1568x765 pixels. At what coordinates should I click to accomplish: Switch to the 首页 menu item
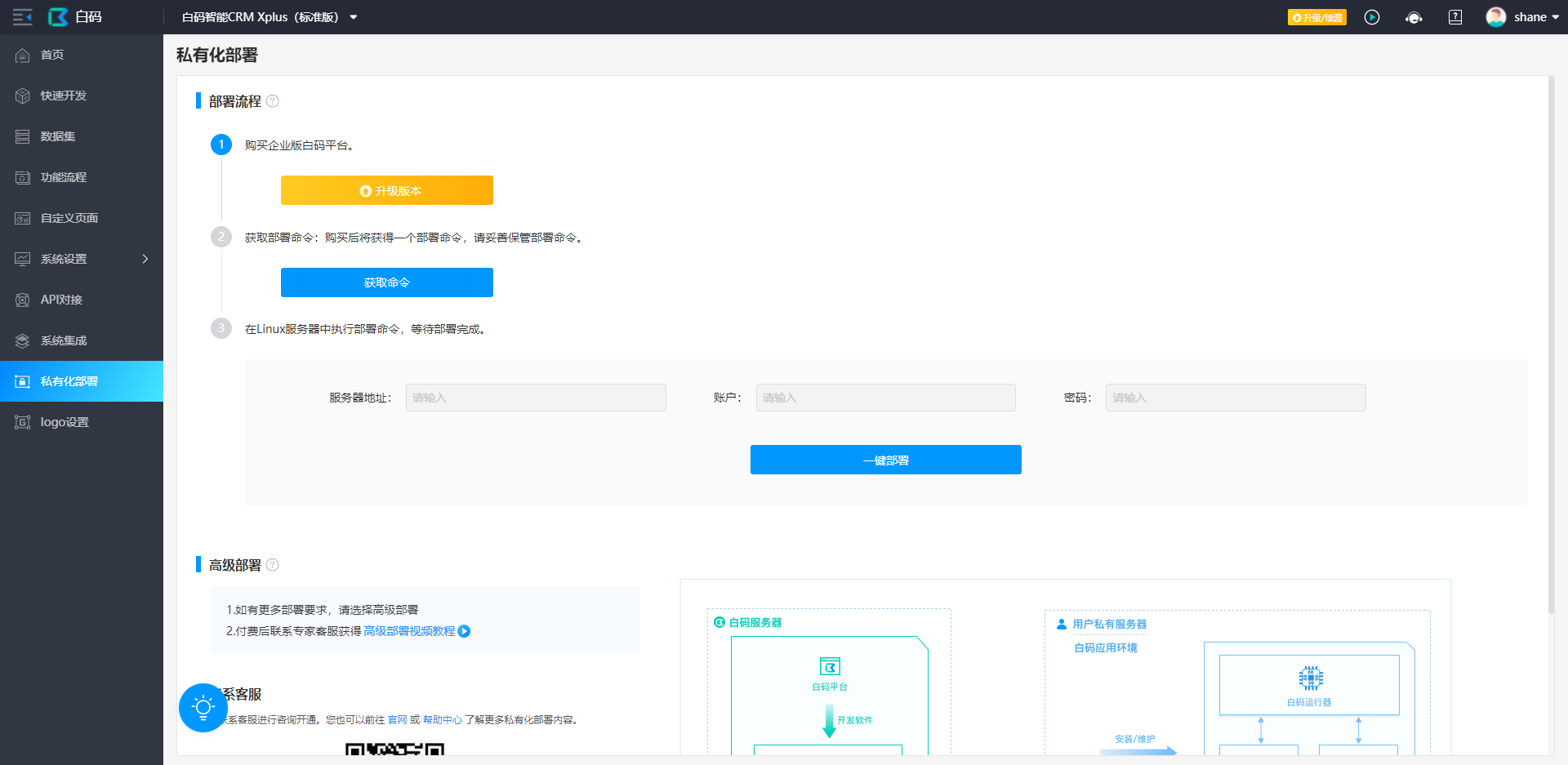coord(22,55)
